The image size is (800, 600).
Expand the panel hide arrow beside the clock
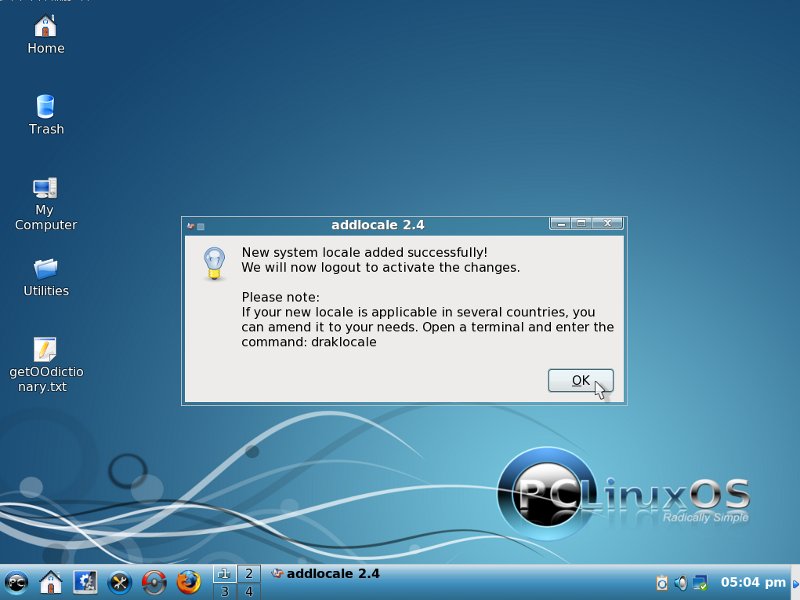(794, 582)
